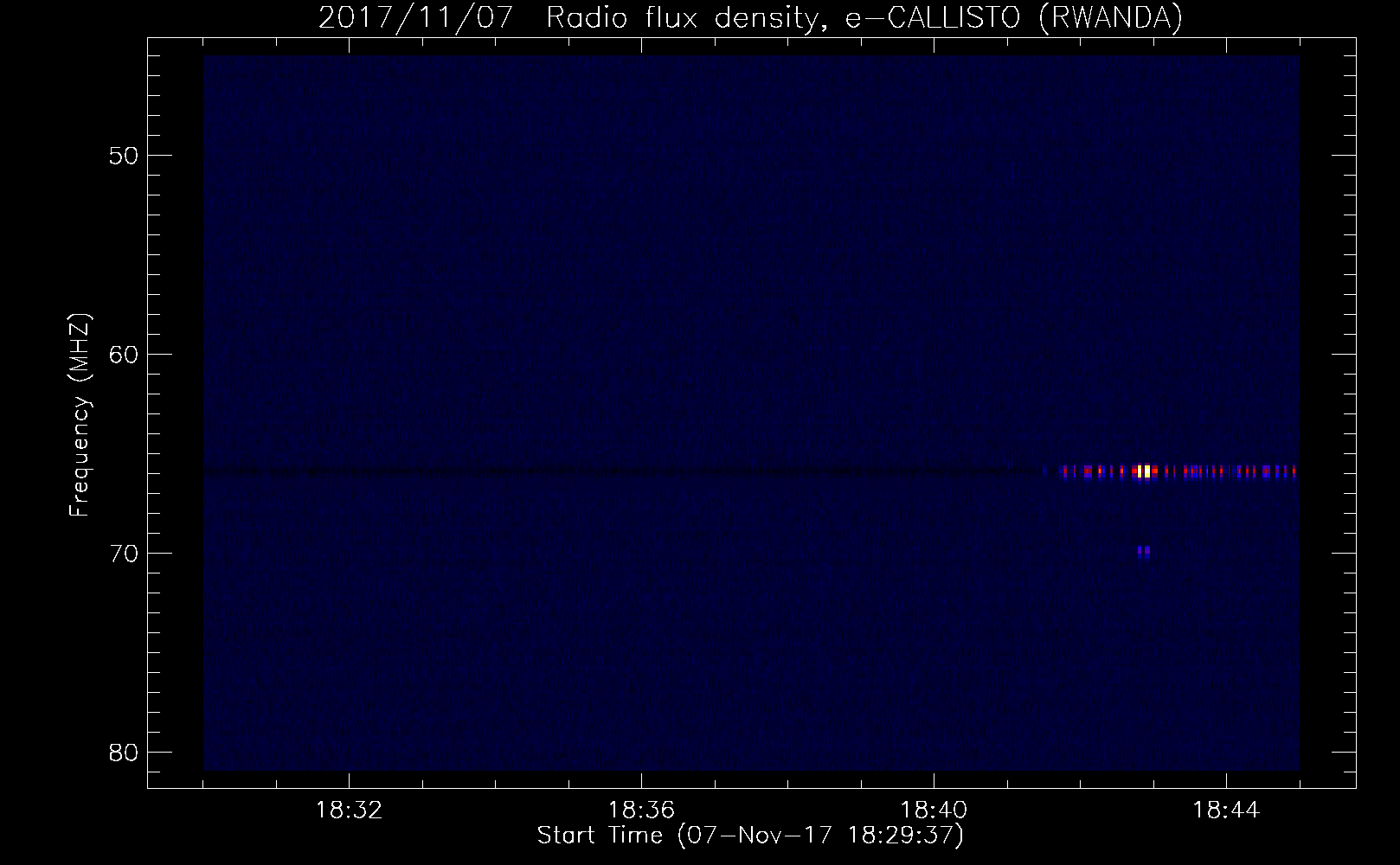1400x865 pixels.
Task: Click the 'Start Time (07-Nov-17 18:29:37)' label
Action: (x=750, y=836)
